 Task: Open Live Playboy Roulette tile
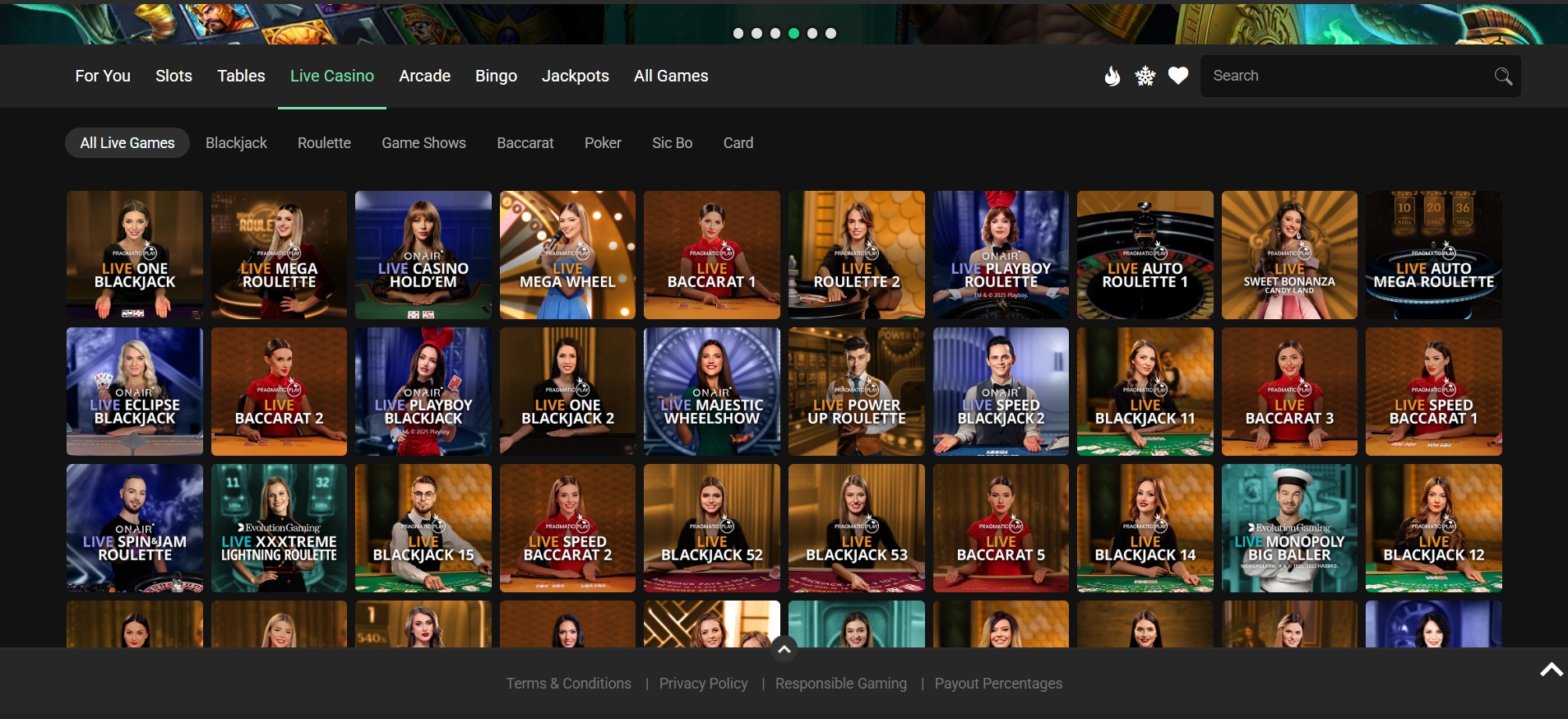click(1001, 255)
